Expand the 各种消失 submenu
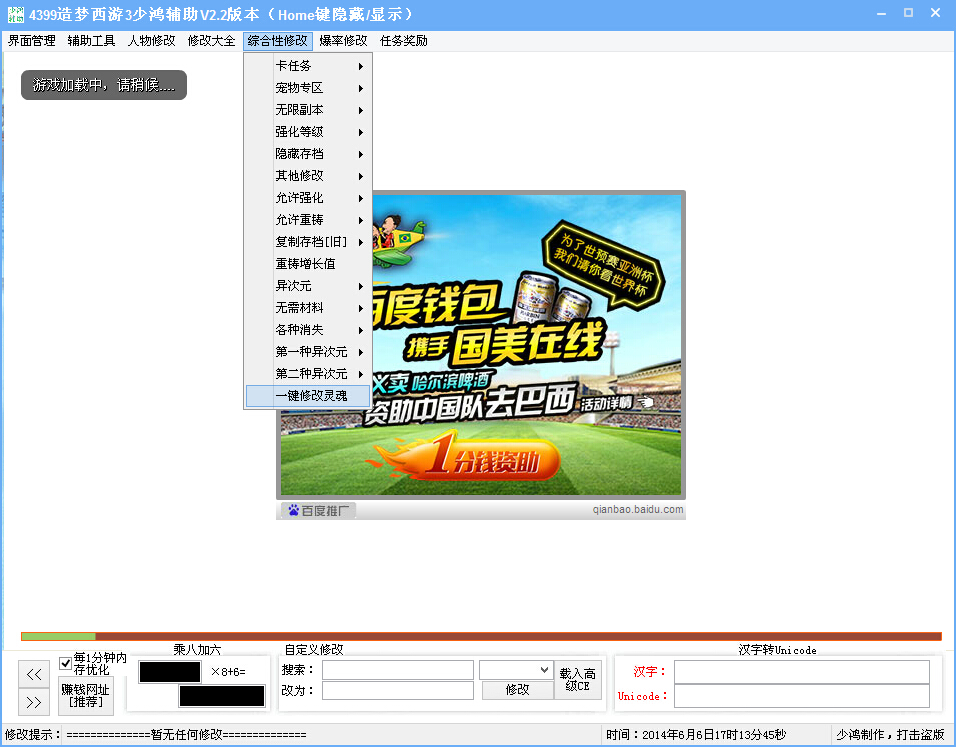Viewport: 956px width, 747px height. click(308, 329)
